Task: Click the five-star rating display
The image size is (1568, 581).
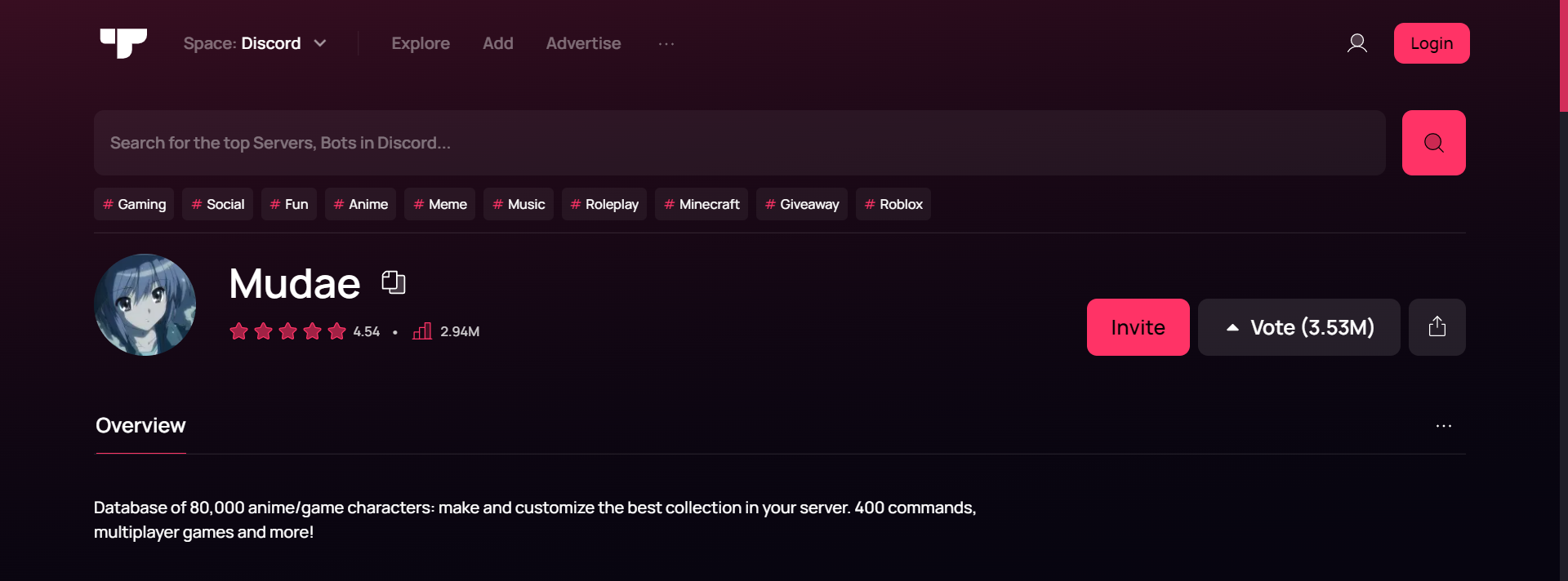Action: click(x=287, y=331)
